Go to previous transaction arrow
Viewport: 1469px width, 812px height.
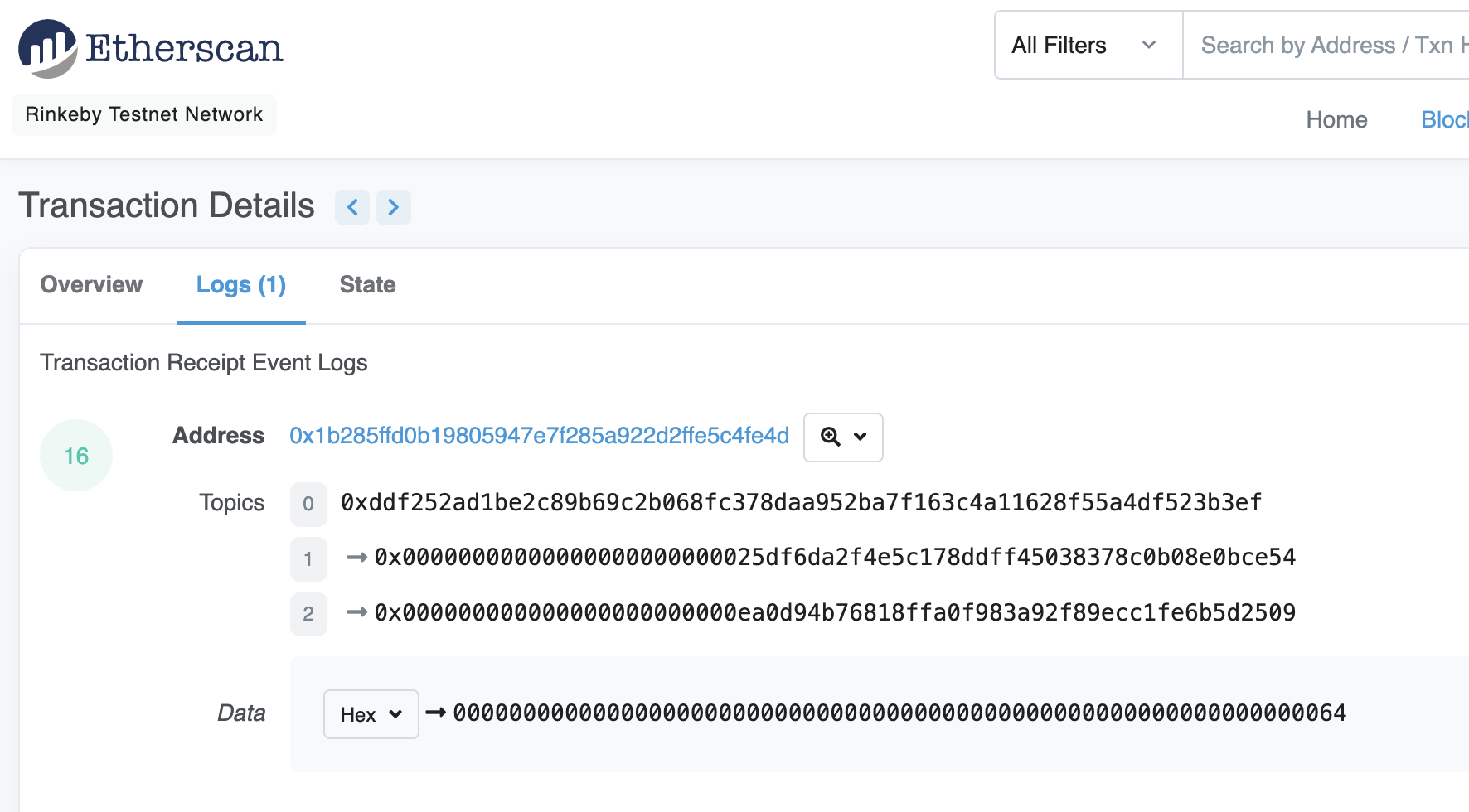point(352,206)
